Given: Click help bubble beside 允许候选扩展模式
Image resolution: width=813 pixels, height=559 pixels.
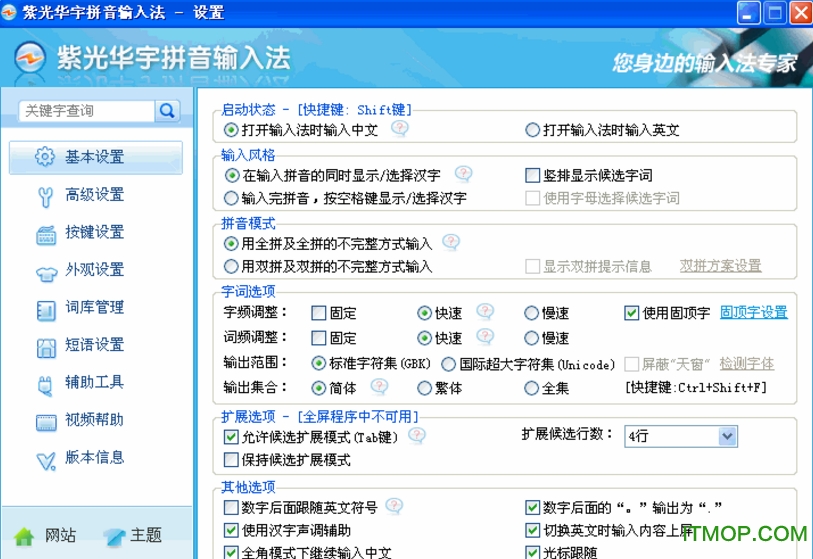Looking at the screenshot, I should [x=416, y=435].
